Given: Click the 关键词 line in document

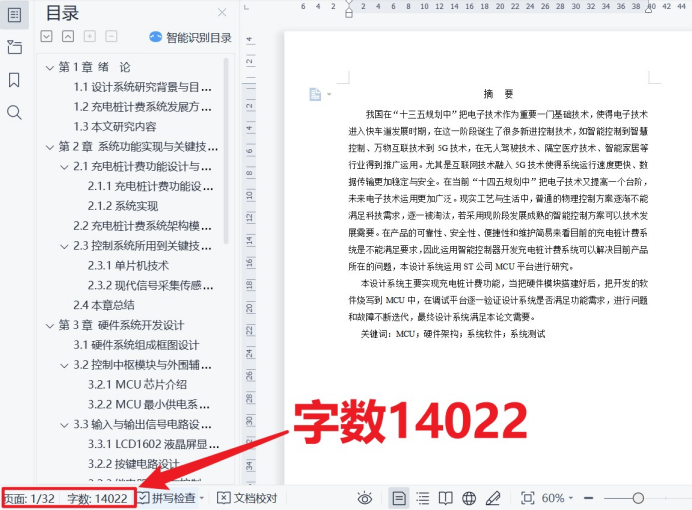Looking at the screenshot, I should click(453, 334).
